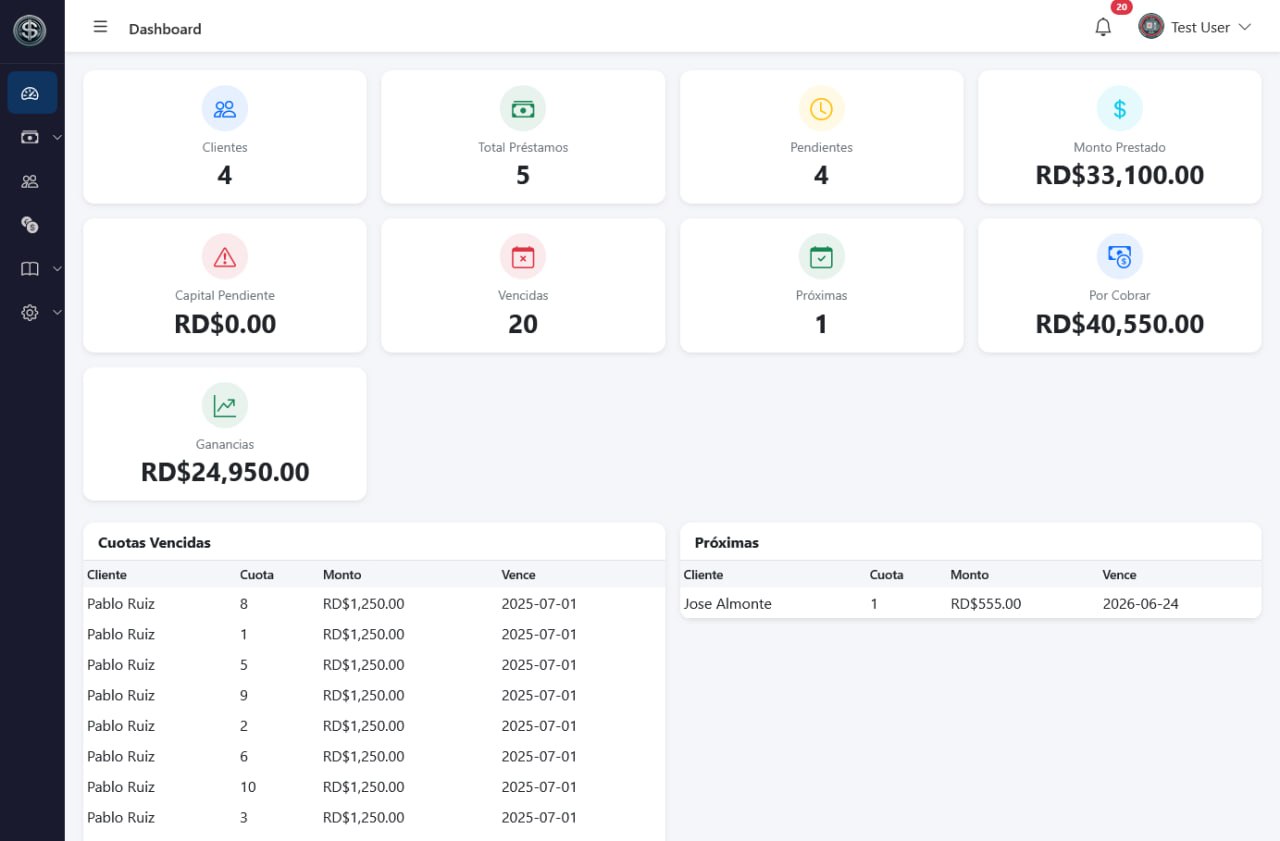
Task: Click the RD$33,100.00 Monto Prestado value
Action: tap(1120, 176)
